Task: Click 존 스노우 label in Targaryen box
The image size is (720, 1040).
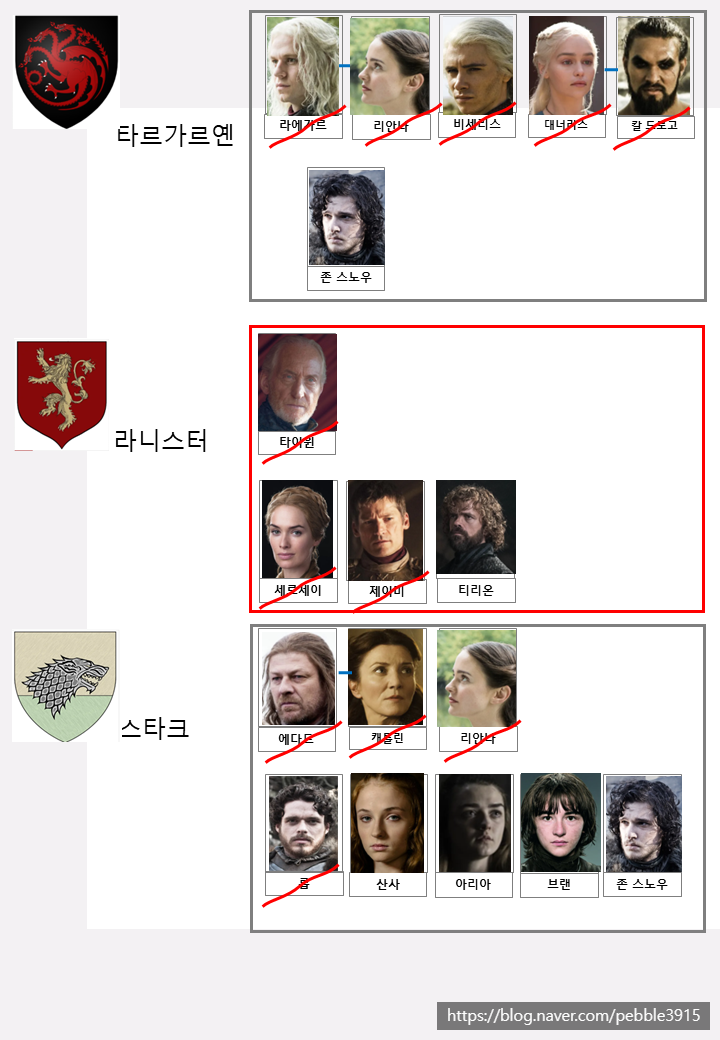Action: (346, 277)
